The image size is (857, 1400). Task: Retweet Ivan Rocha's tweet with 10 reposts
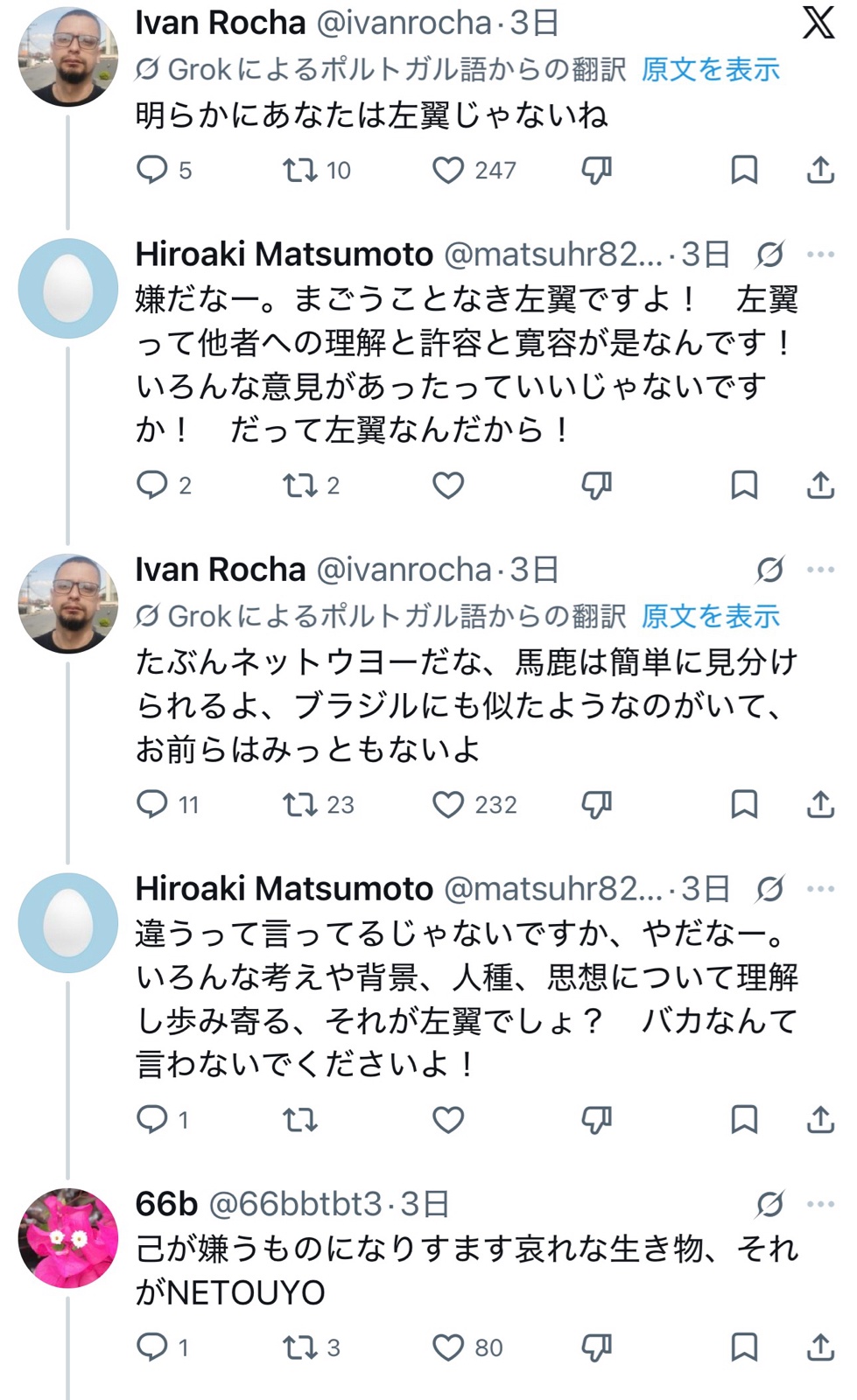pyautogui.click(x=299, y=170)
